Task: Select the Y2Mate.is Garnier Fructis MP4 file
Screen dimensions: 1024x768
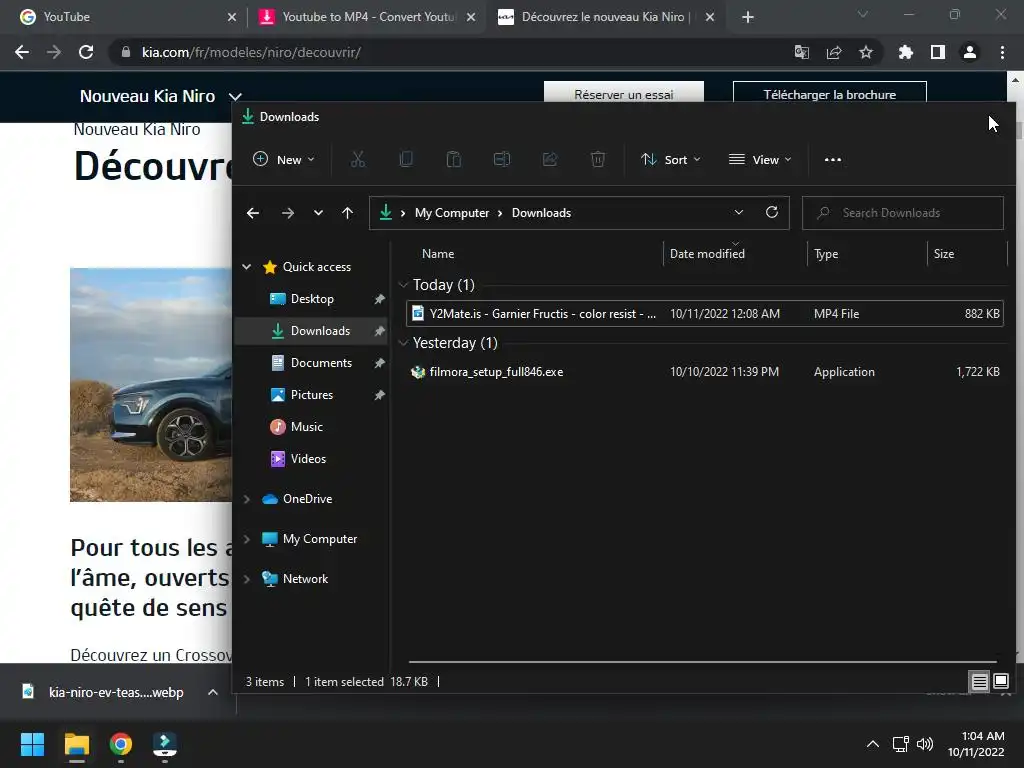Action: tap(705, 313)
